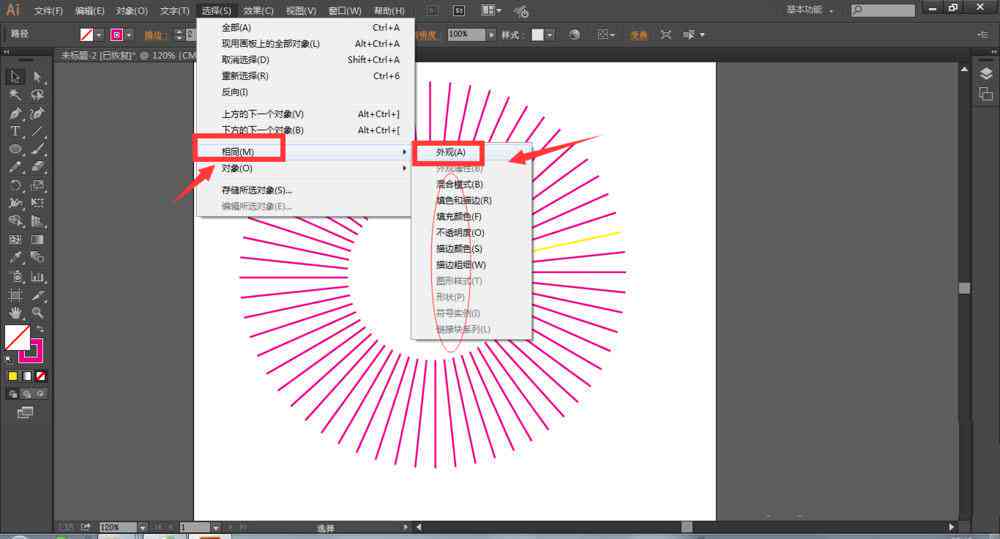Click the help search field
The image size is (1000, 539).
[883, 10]
